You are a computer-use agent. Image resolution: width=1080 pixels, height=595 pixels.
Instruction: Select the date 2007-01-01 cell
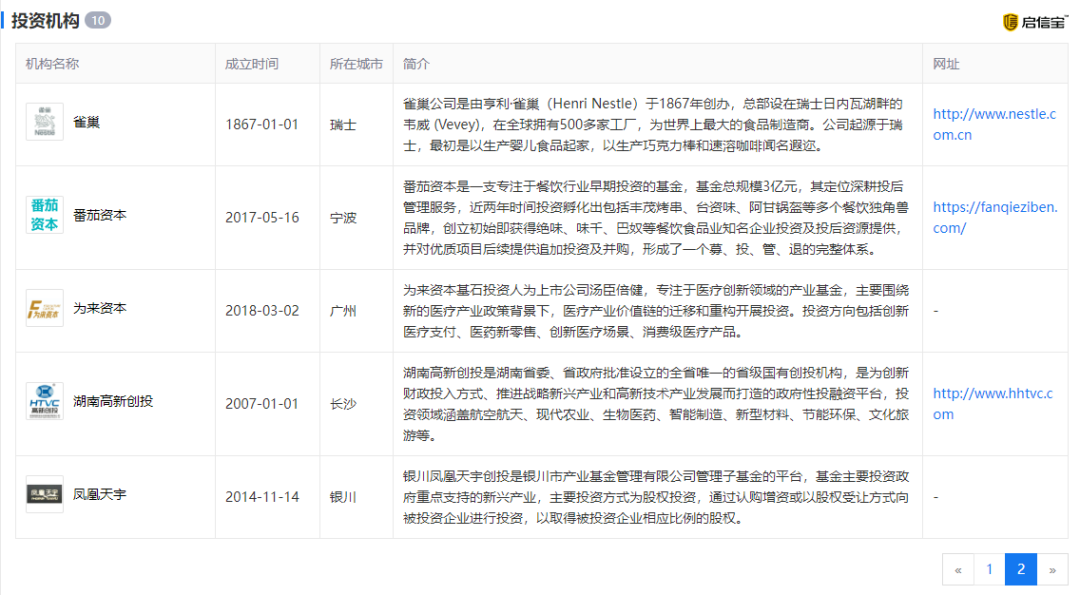(262, 404)
